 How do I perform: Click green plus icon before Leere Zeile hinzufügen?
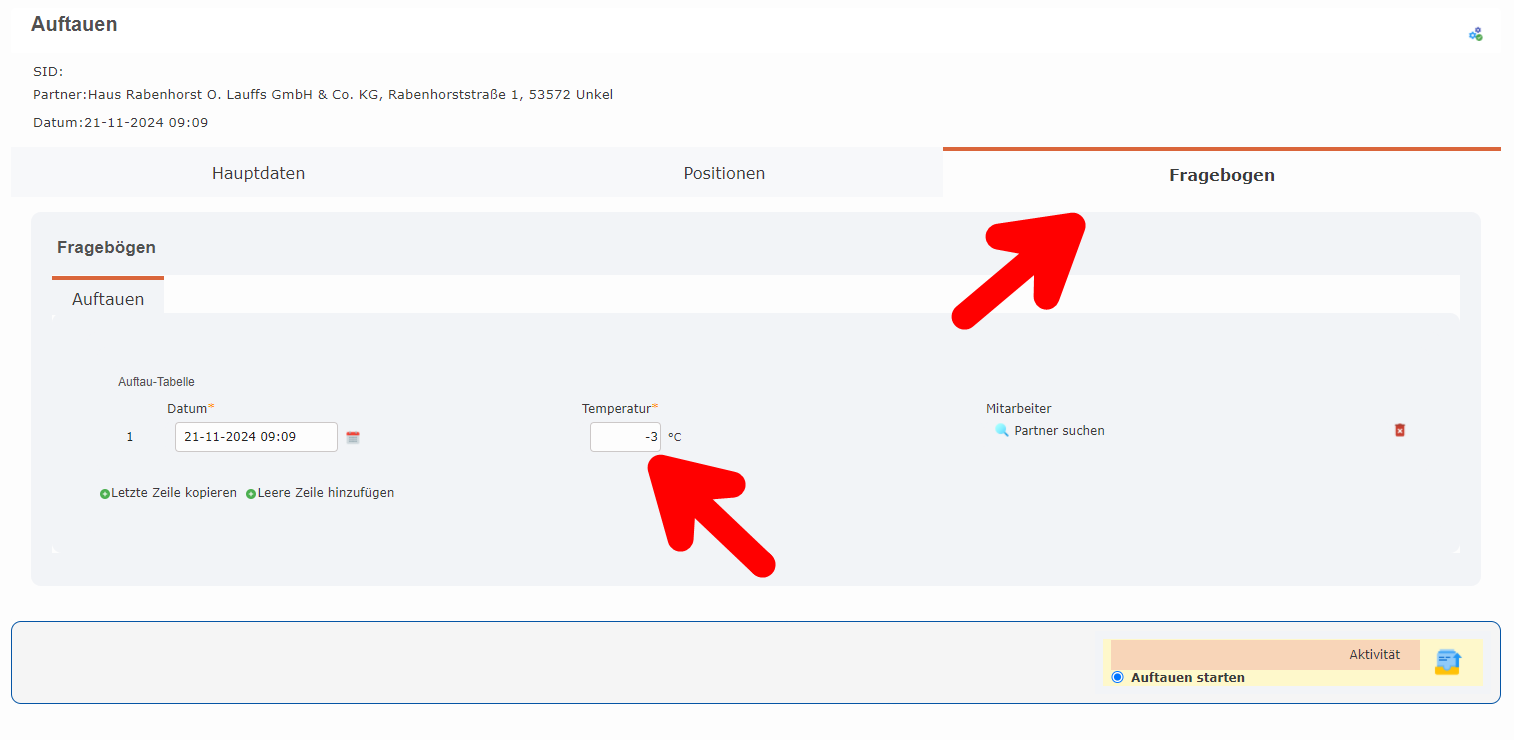pyautogui.click(x=251, y=494)
